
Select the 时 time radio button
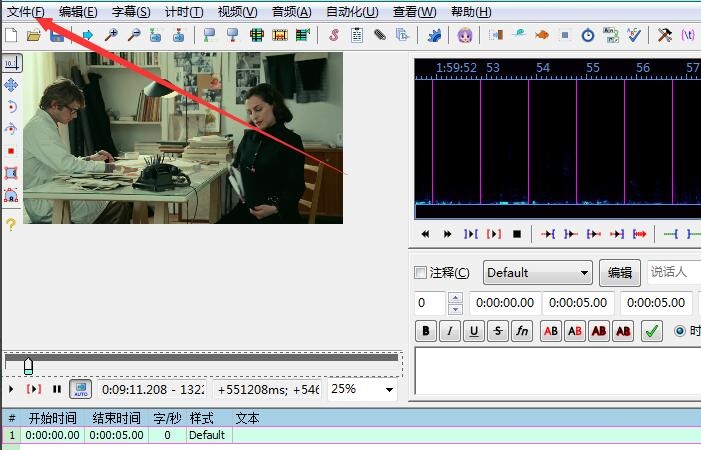(681, 331)
